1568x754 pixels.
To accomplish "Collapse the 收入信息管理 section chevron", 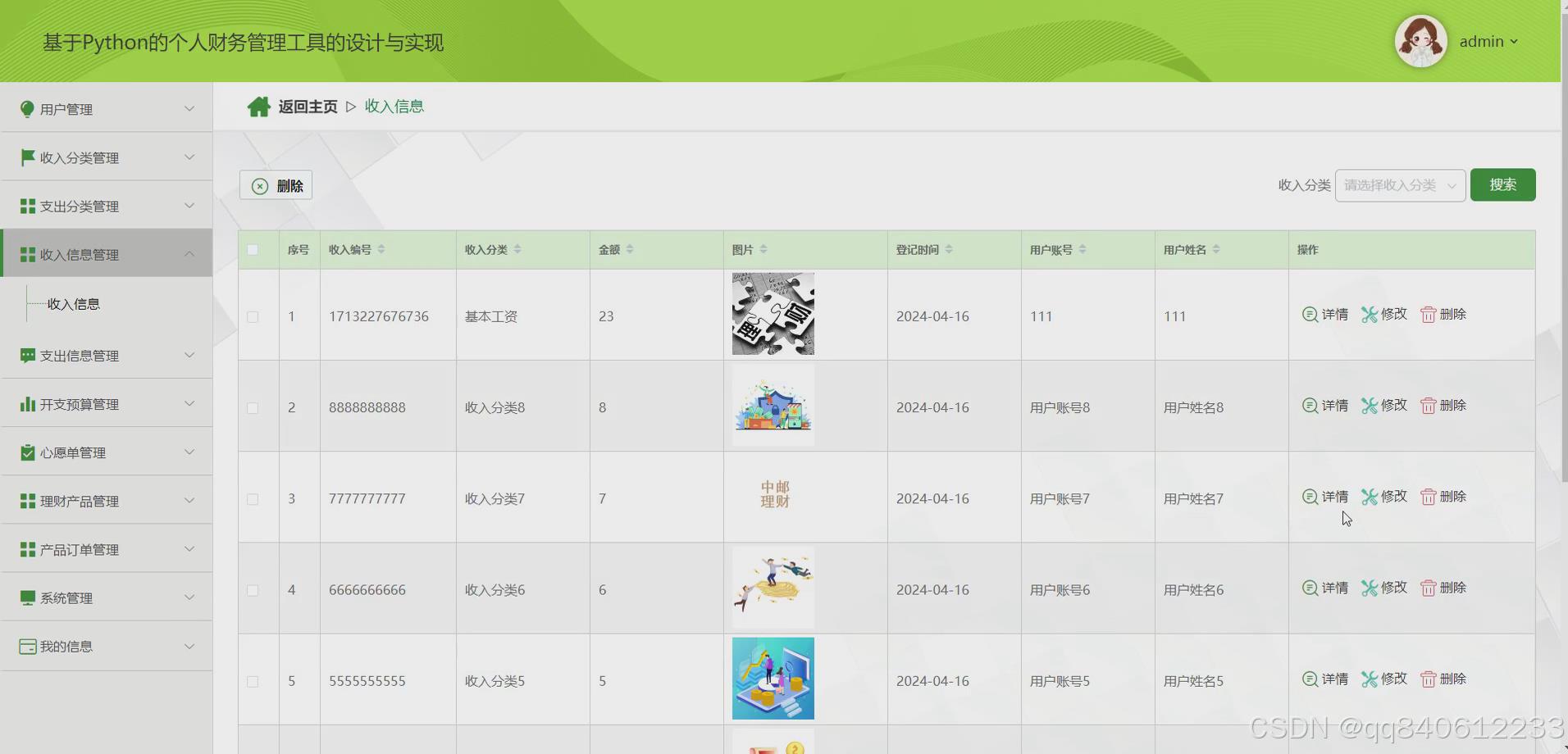I will click(189, 254).
